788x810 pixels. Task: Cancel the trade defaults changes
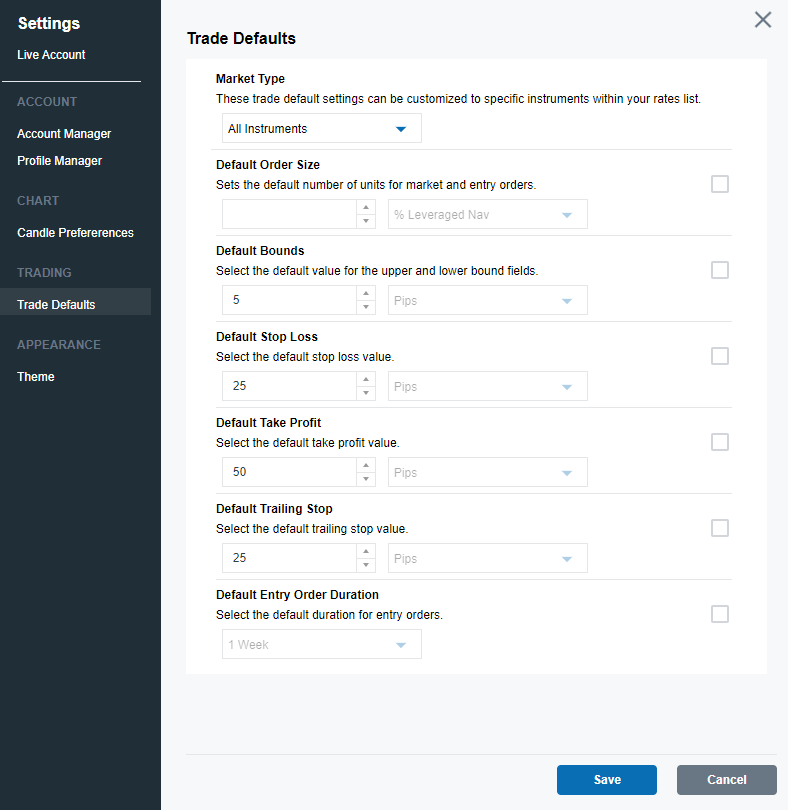[x=726, y=780]
